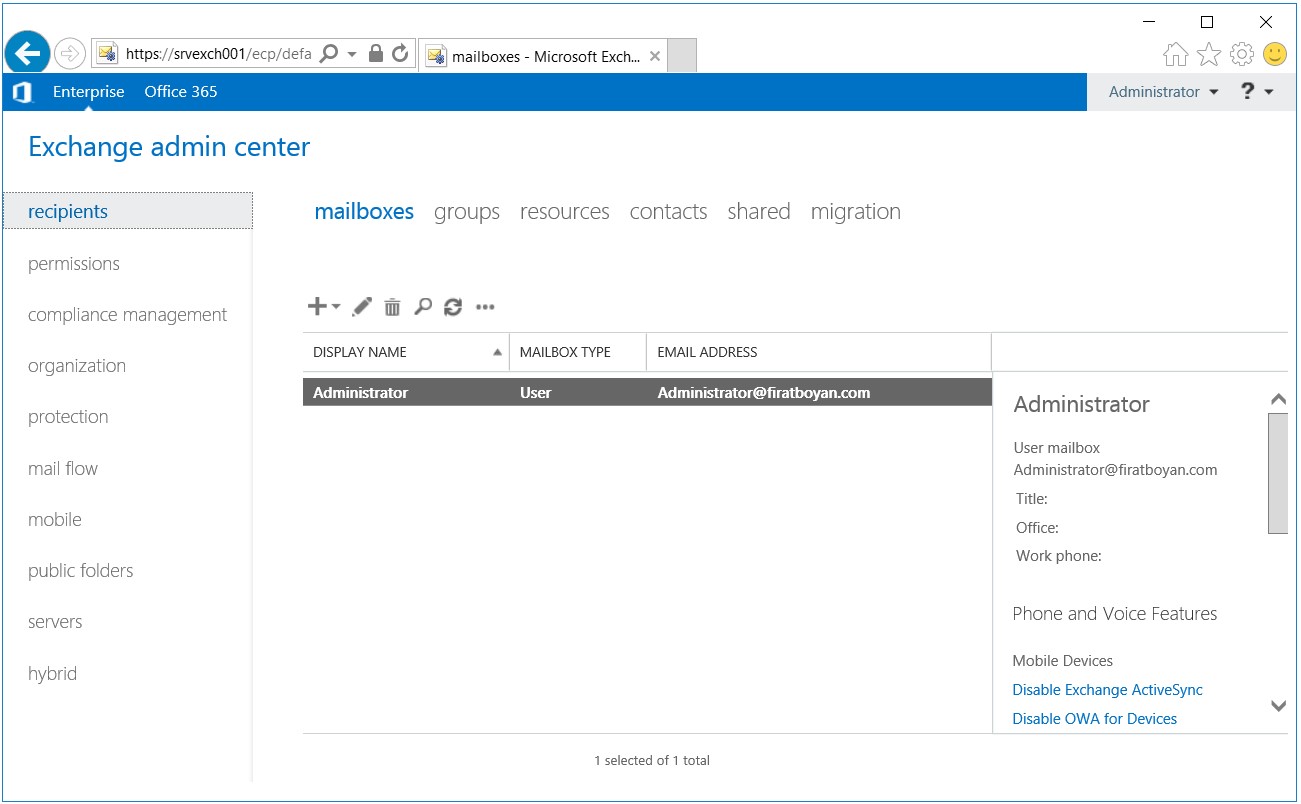Screen dimensions: 1301x804
Task: Open the Help question mark menu
Action: tap(1257, 92)
